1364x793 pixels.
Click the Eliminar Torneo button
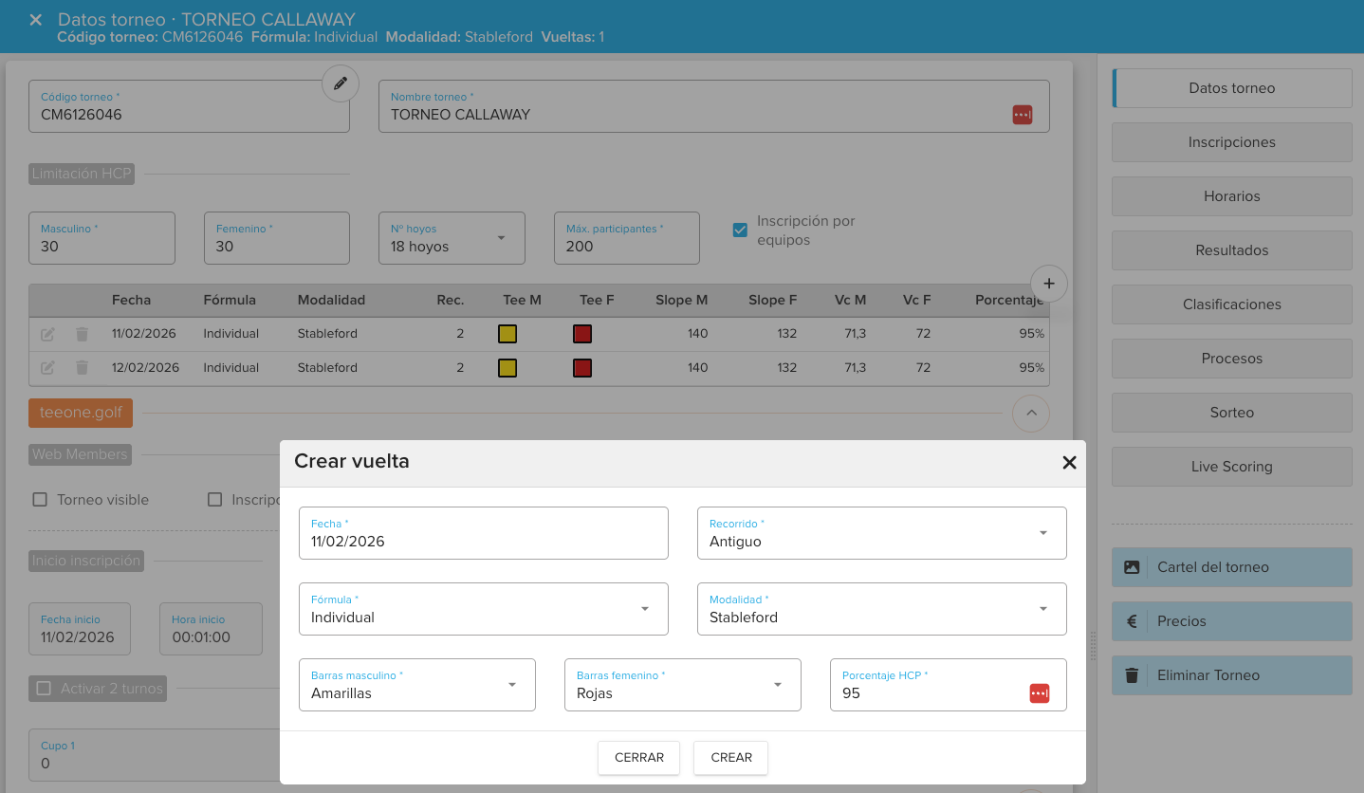pyautogui.click(x=1231, y=675)
